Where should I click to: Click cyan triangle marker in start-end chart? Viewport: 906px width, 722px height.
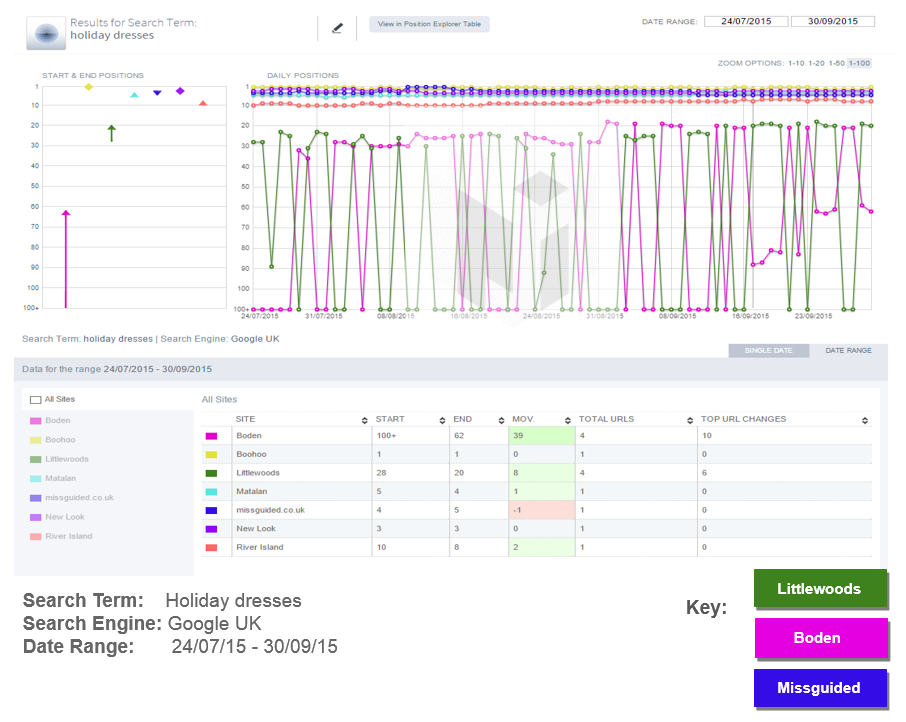(134, 95)
